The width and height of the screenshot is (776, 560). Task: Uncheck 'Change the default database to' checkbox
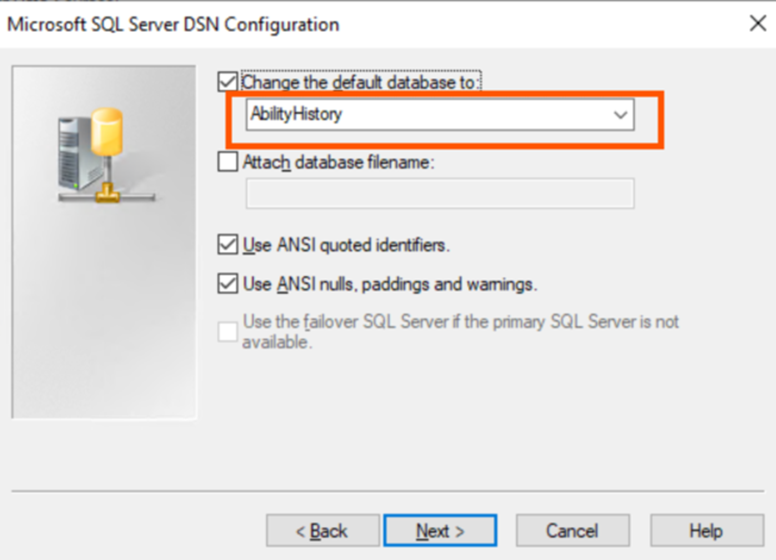pyautogui.click(x=228, y=82)
